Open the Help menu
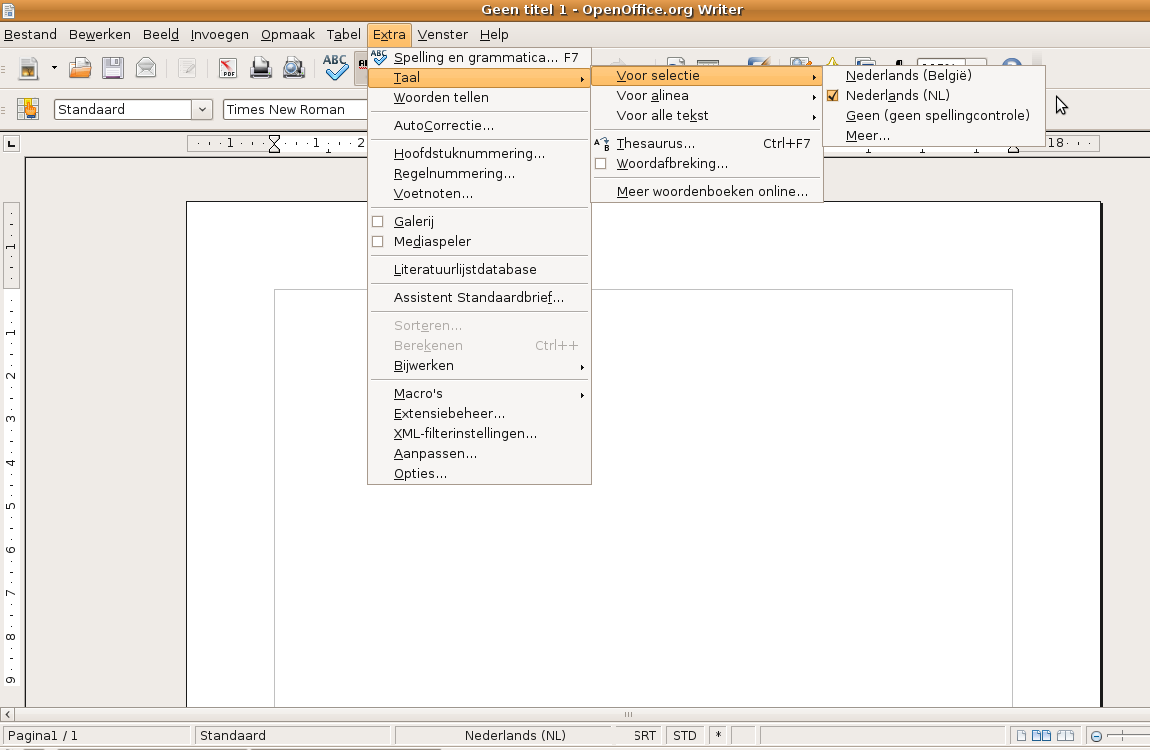 click(x=494, y=34)
